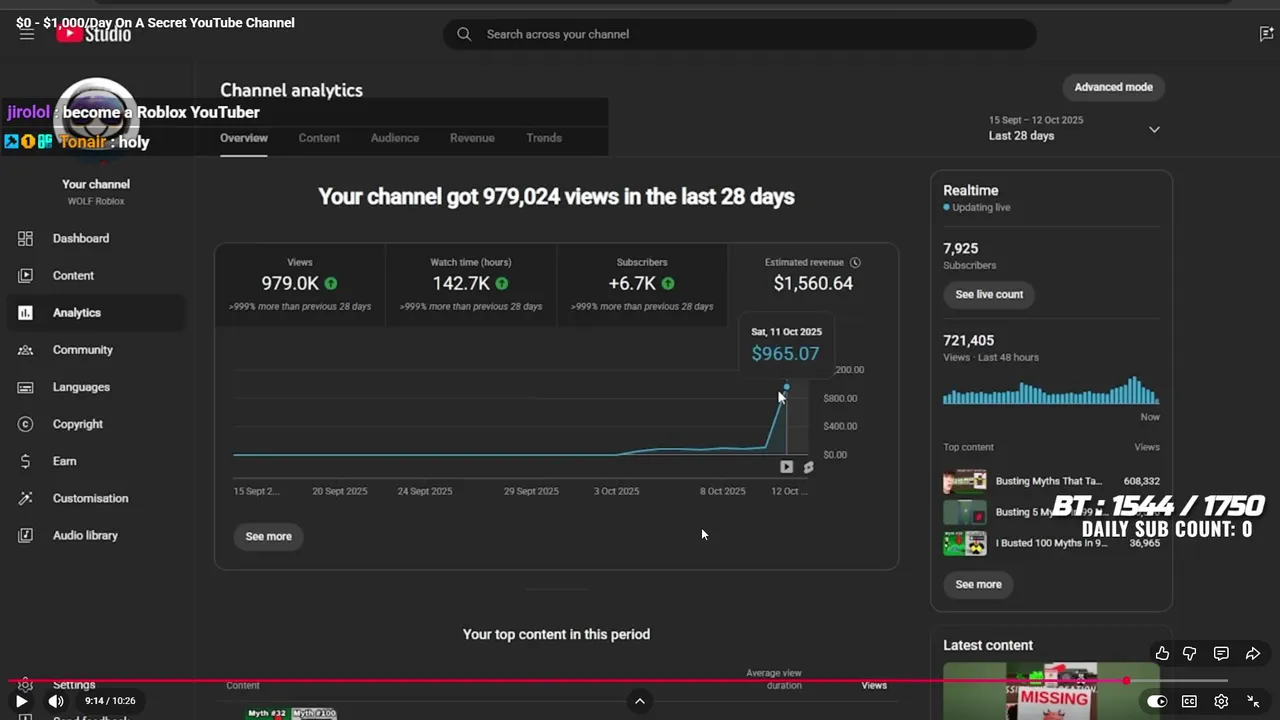Expand the chevron-up panel at bottom centre

click(640, 701)
